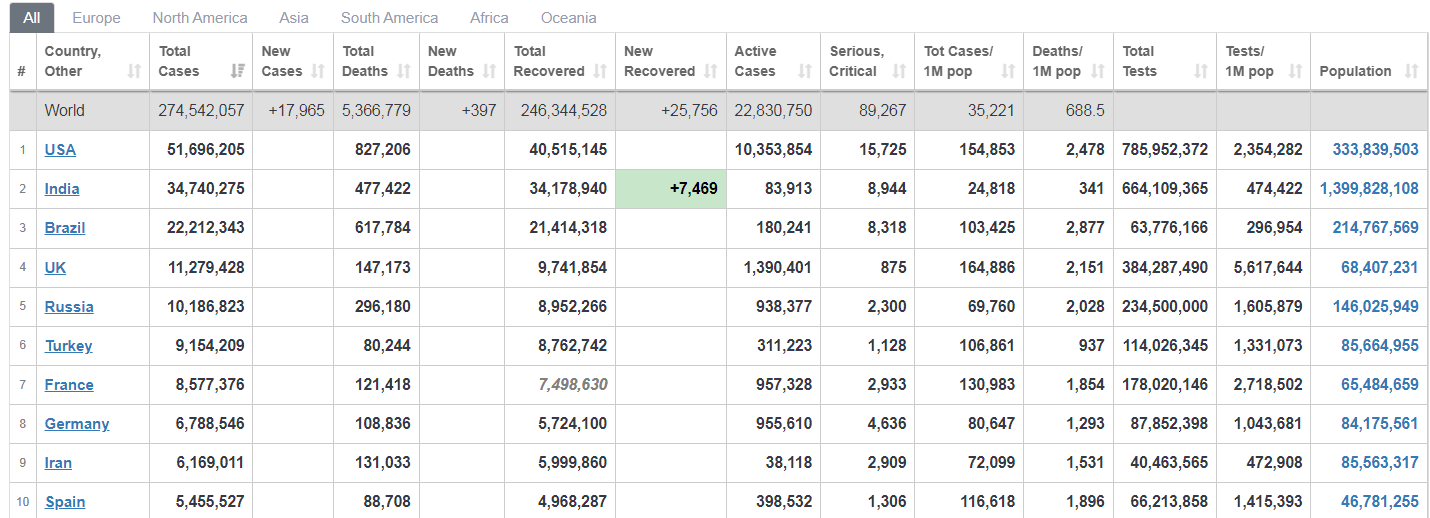
Task: Open the India country link
Action: (62, 189)
